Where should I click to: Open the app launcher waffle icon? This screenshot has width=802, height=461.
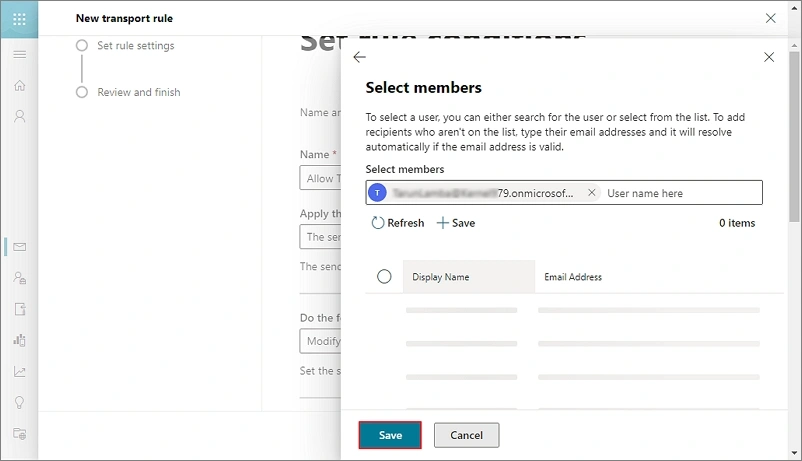(19, 19)
